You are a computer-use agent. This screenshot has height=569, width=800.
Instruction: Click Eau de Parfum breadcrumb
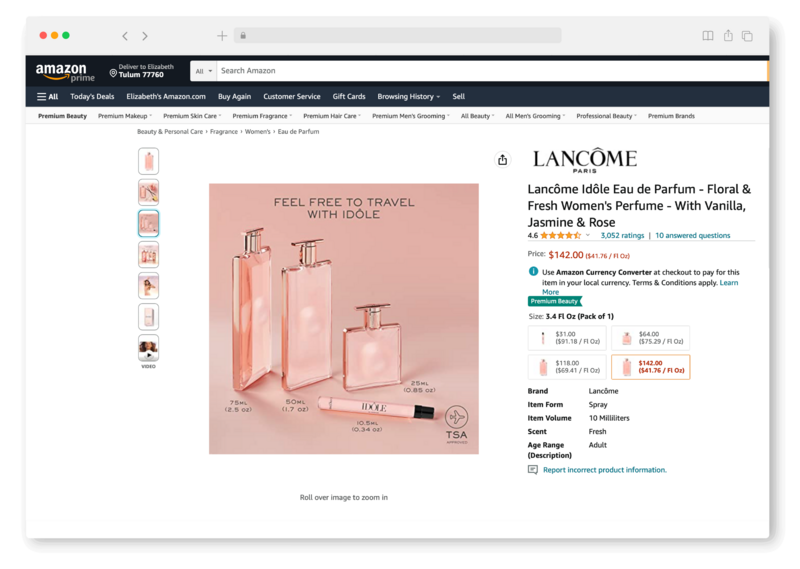tap(298, 132)
